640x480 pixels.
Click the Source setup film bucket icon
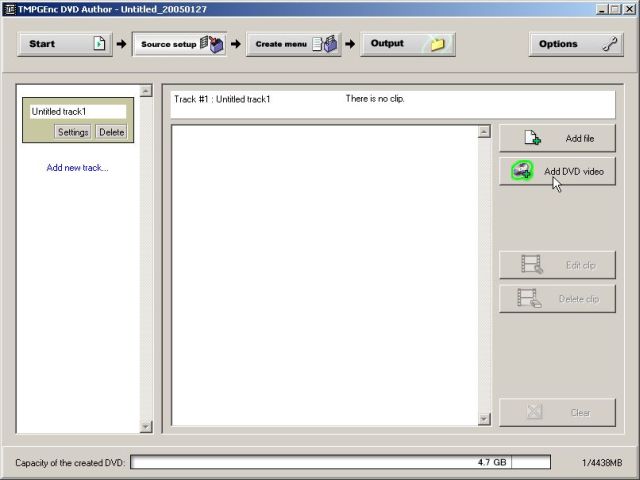click(212, 44)
